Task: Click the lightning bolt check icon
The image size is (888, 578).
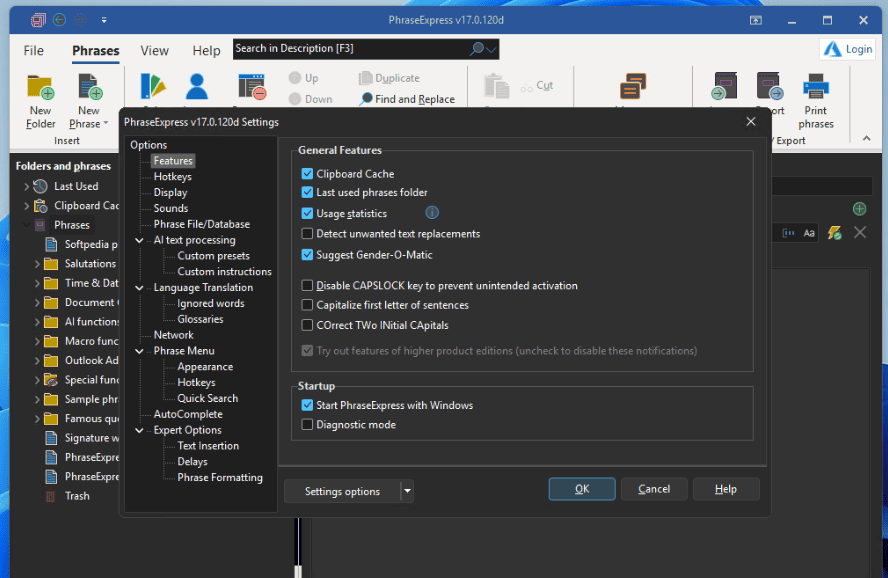Action: [x=834, y=233]
